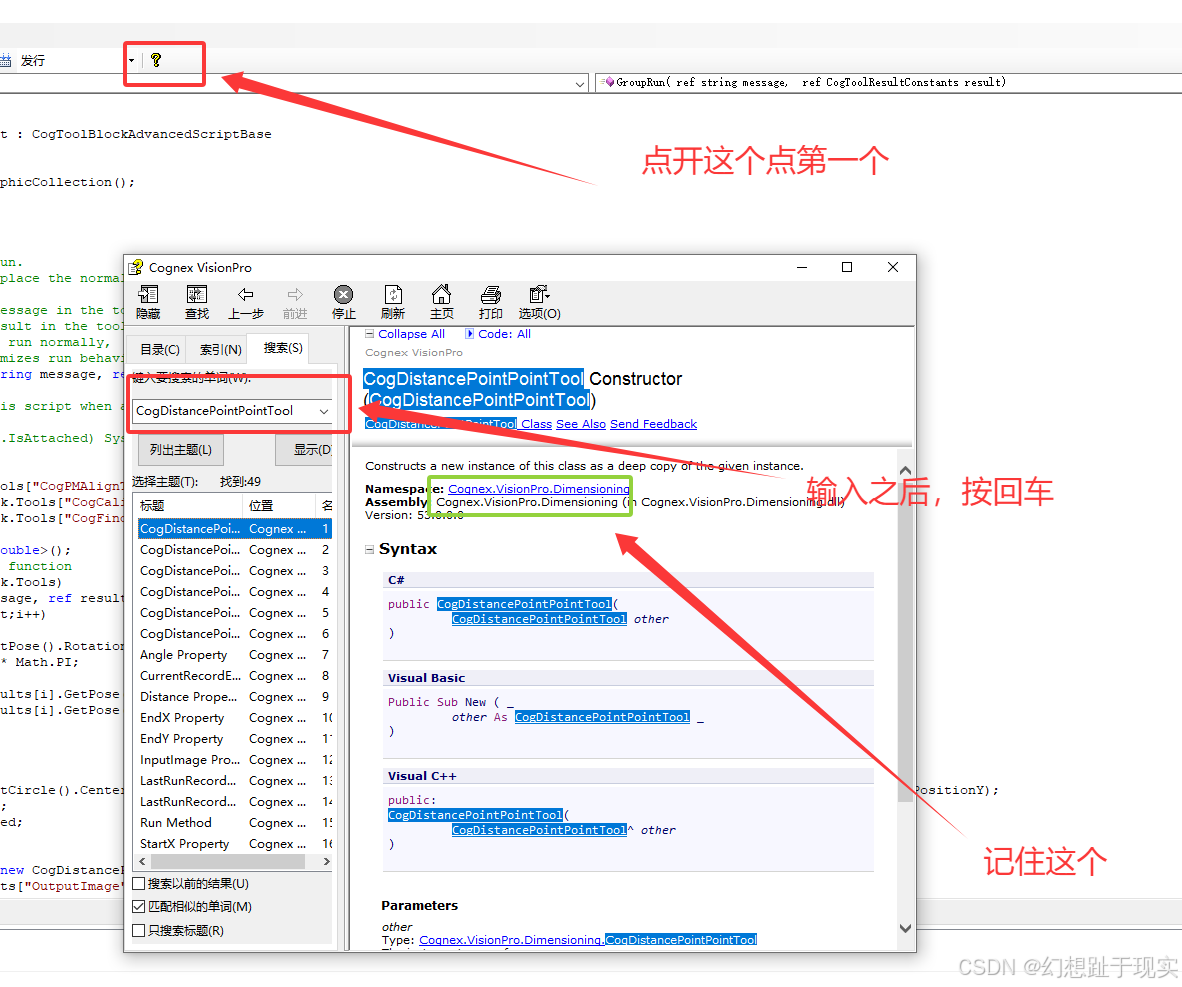Screen dimensions: 1182x987
Task: Enable 只搜索标题(R) checkbox
Action: coord(139,931)
